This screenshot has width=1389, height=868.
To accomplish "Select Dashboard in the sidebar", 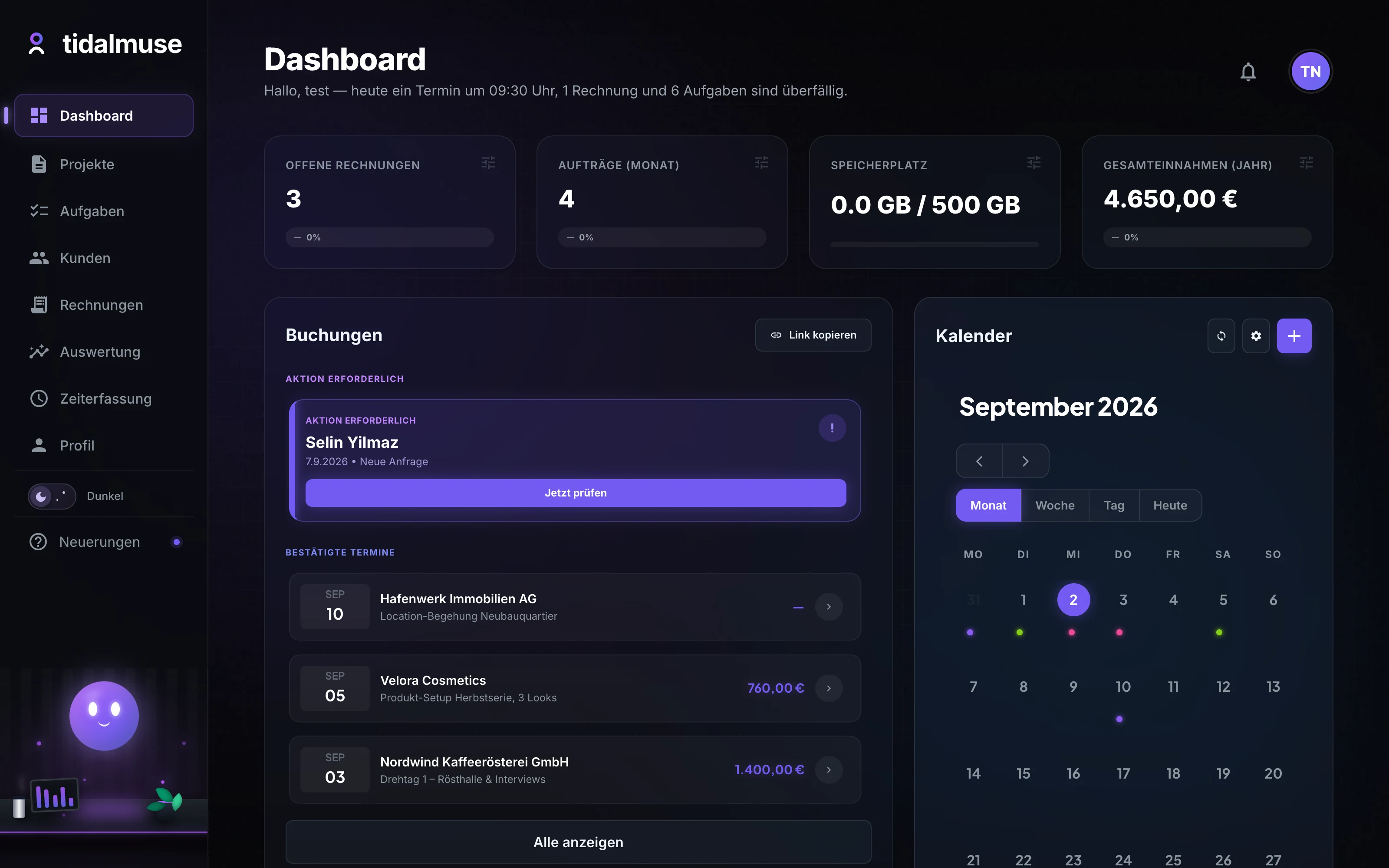I will pyautogui.click(x=104, y=115).
